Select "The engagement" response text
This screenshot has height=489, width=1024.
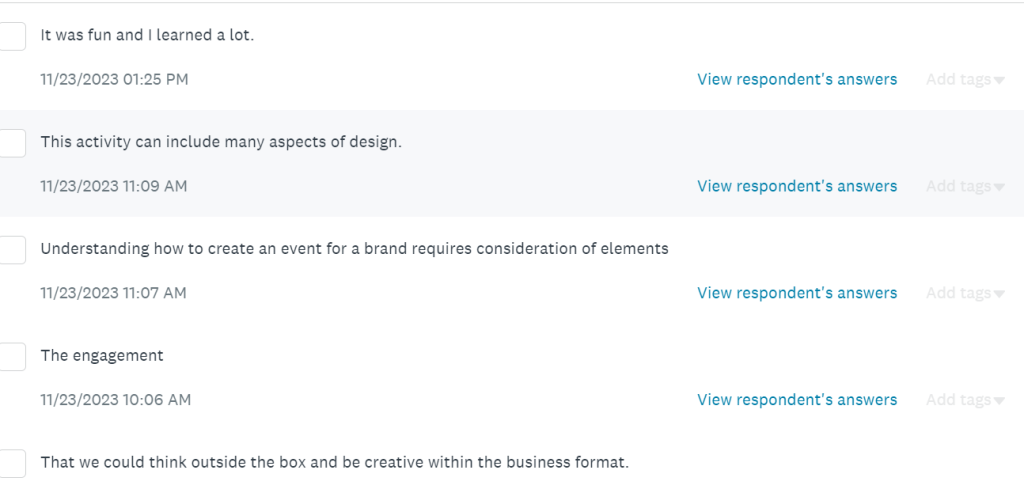click(x=102, y=356)
